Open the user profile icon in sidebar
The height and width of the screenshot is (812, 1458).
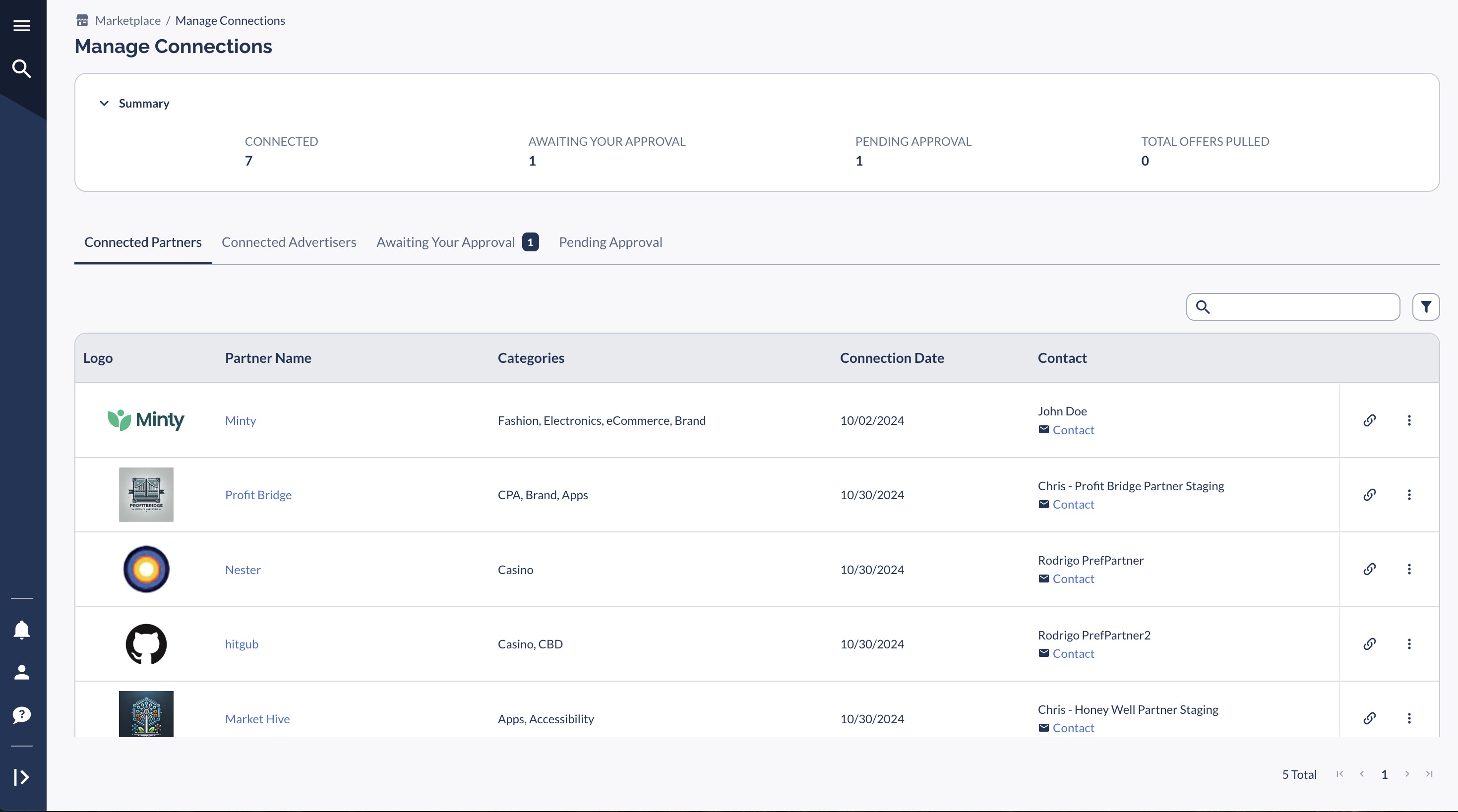21,672
